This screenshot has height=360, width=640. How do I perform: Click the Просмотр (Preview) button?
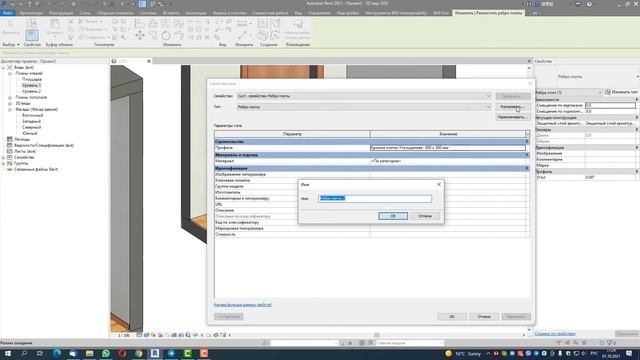229,317
